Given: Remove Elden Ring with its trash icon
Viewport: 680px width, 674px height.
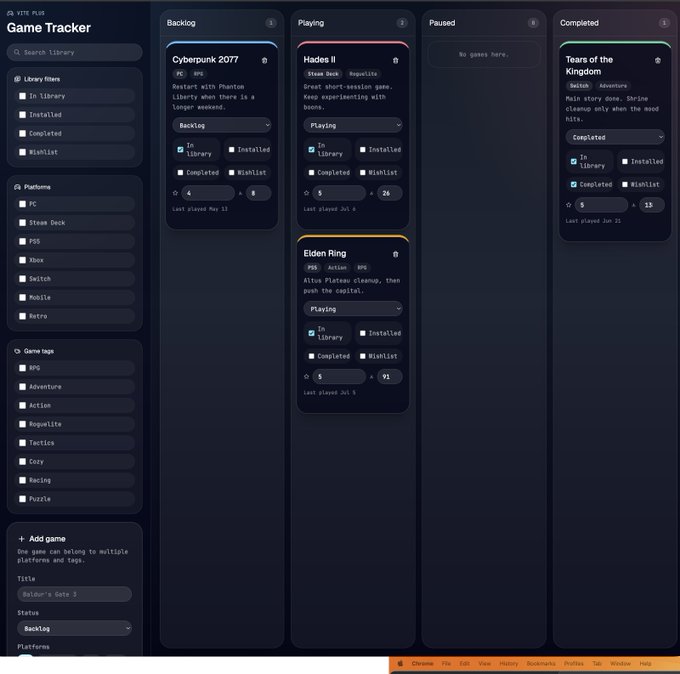Looking at the screenshot, I should tap(396, 254).
